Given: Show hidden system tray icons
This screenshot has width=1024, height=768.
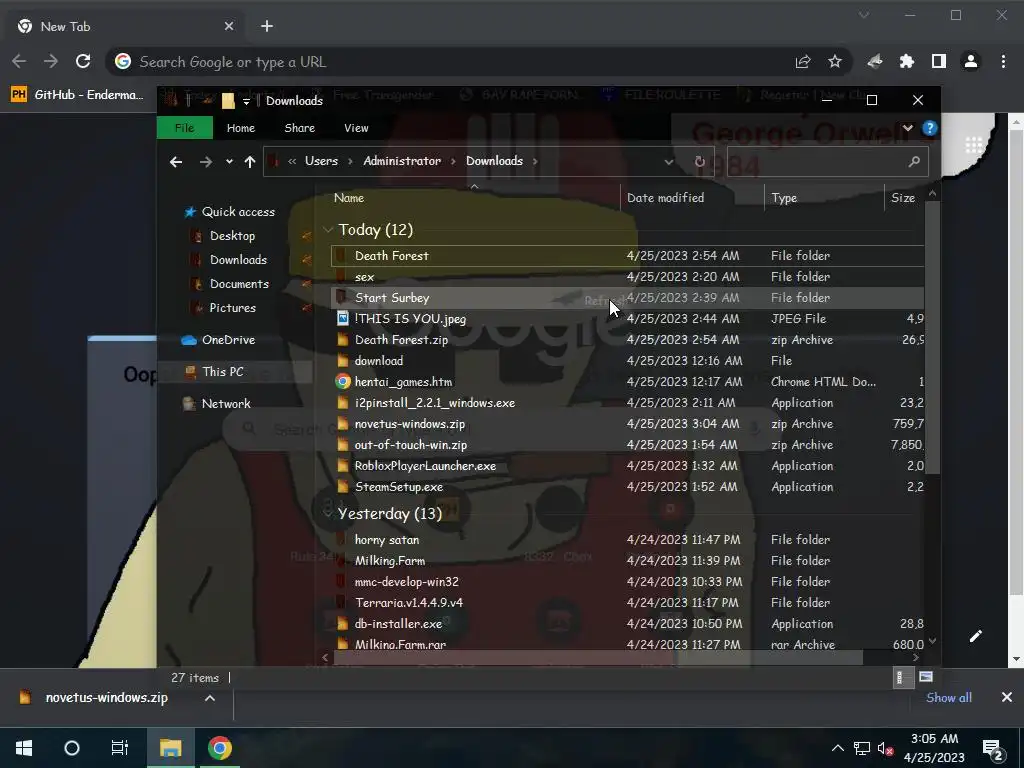Looking at the screenshot, I should pos(837,748).
